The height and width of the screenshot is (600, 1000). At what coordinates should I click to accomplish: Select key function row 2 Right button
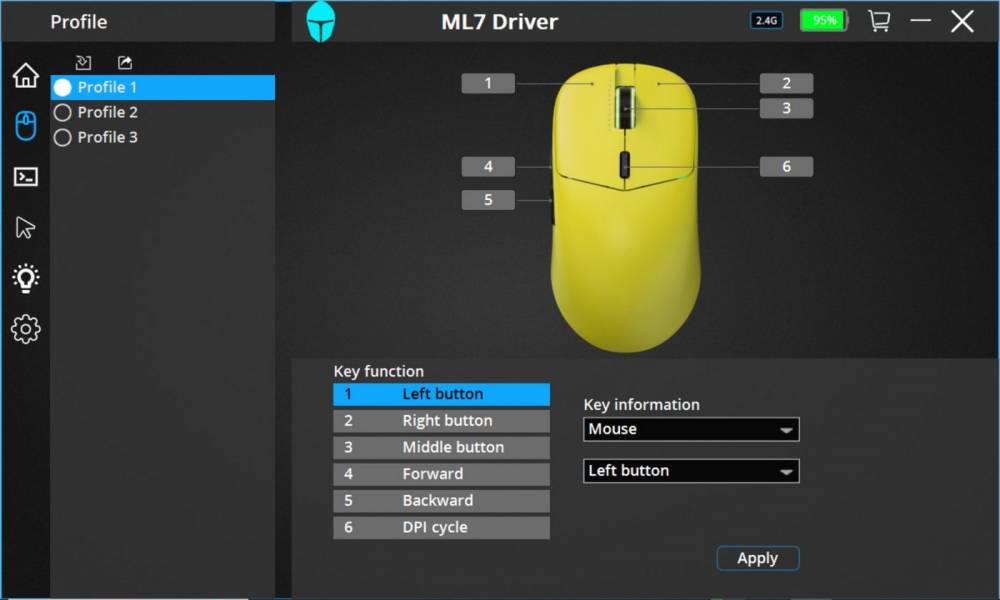[x=441, y=421]
